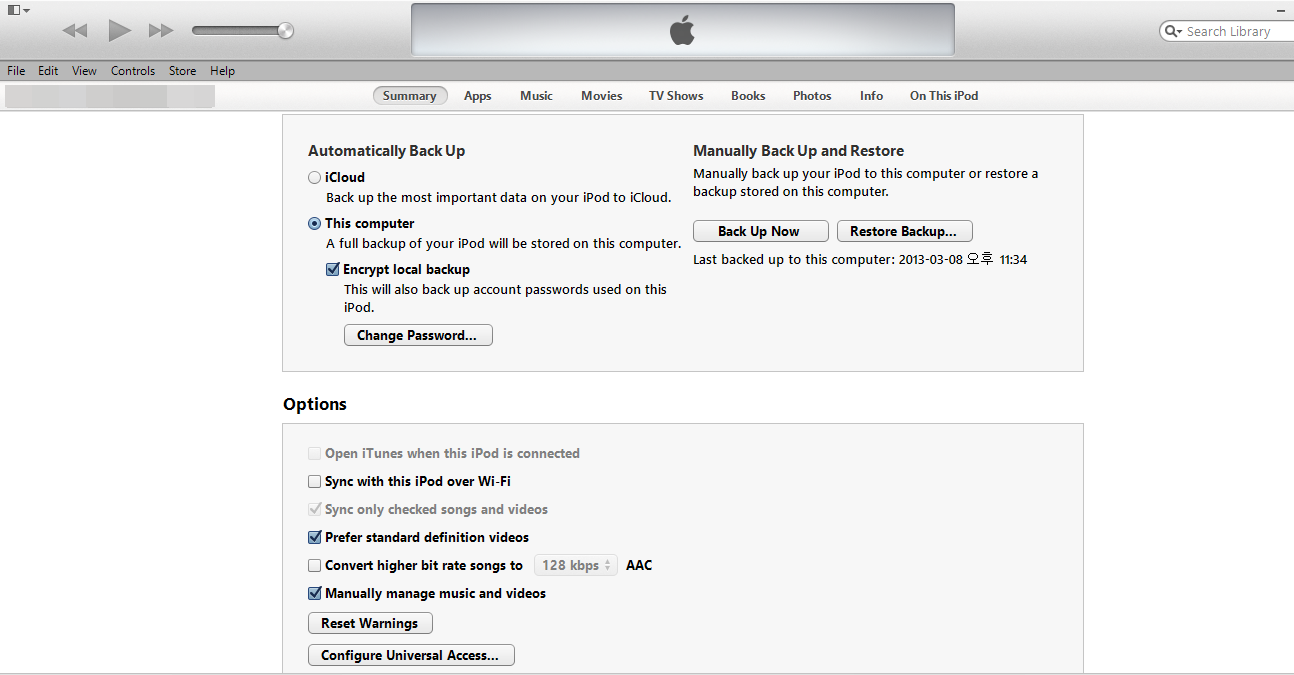Click the rewind previous track button
This screenshot has width=1294, height=675.
pyautogui.click(x=75, y=31)
